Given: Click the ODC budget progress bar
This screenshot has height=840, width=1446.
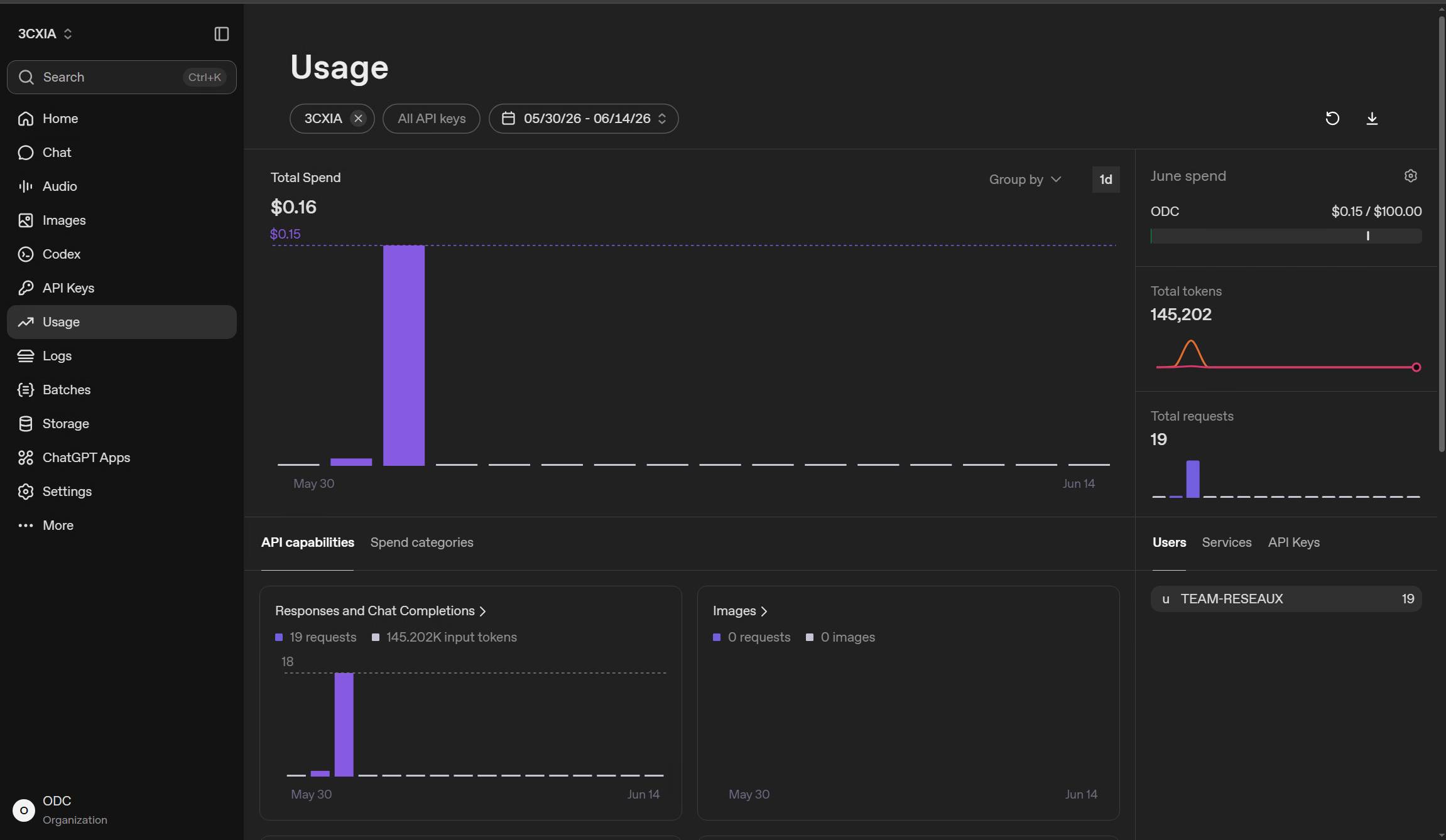Looking at the screenshot, I should [1286, 236].
